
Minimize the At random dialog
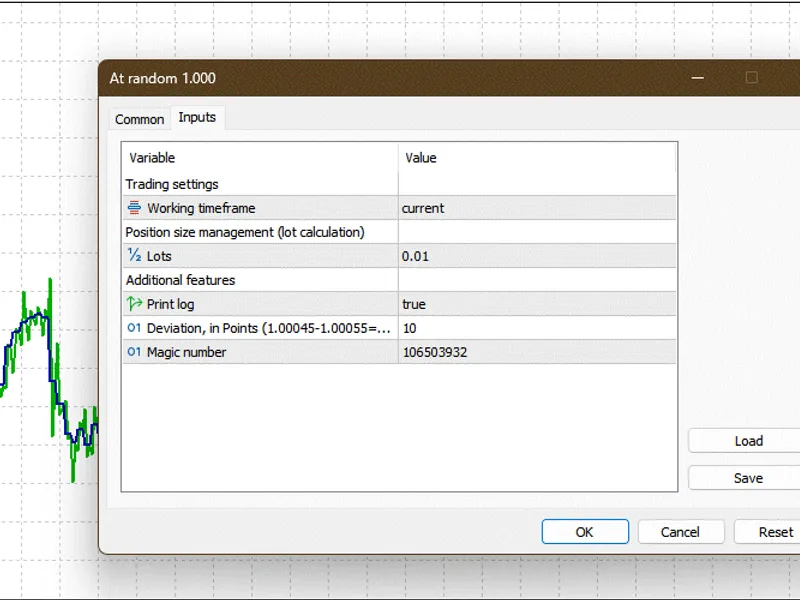[x=697, y=78]
